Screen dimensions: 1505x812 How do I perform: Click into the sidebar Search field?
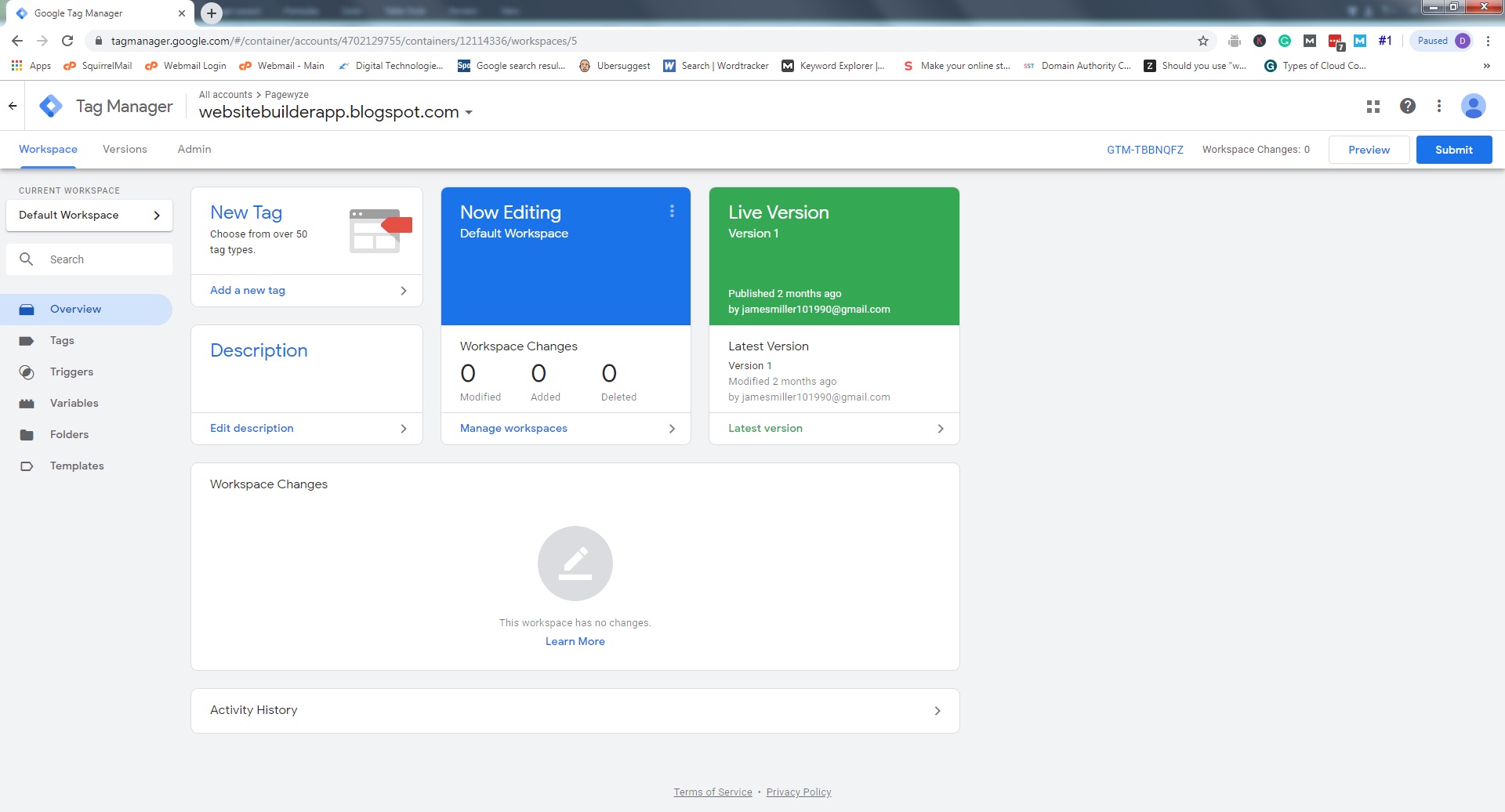coord(89,259)
